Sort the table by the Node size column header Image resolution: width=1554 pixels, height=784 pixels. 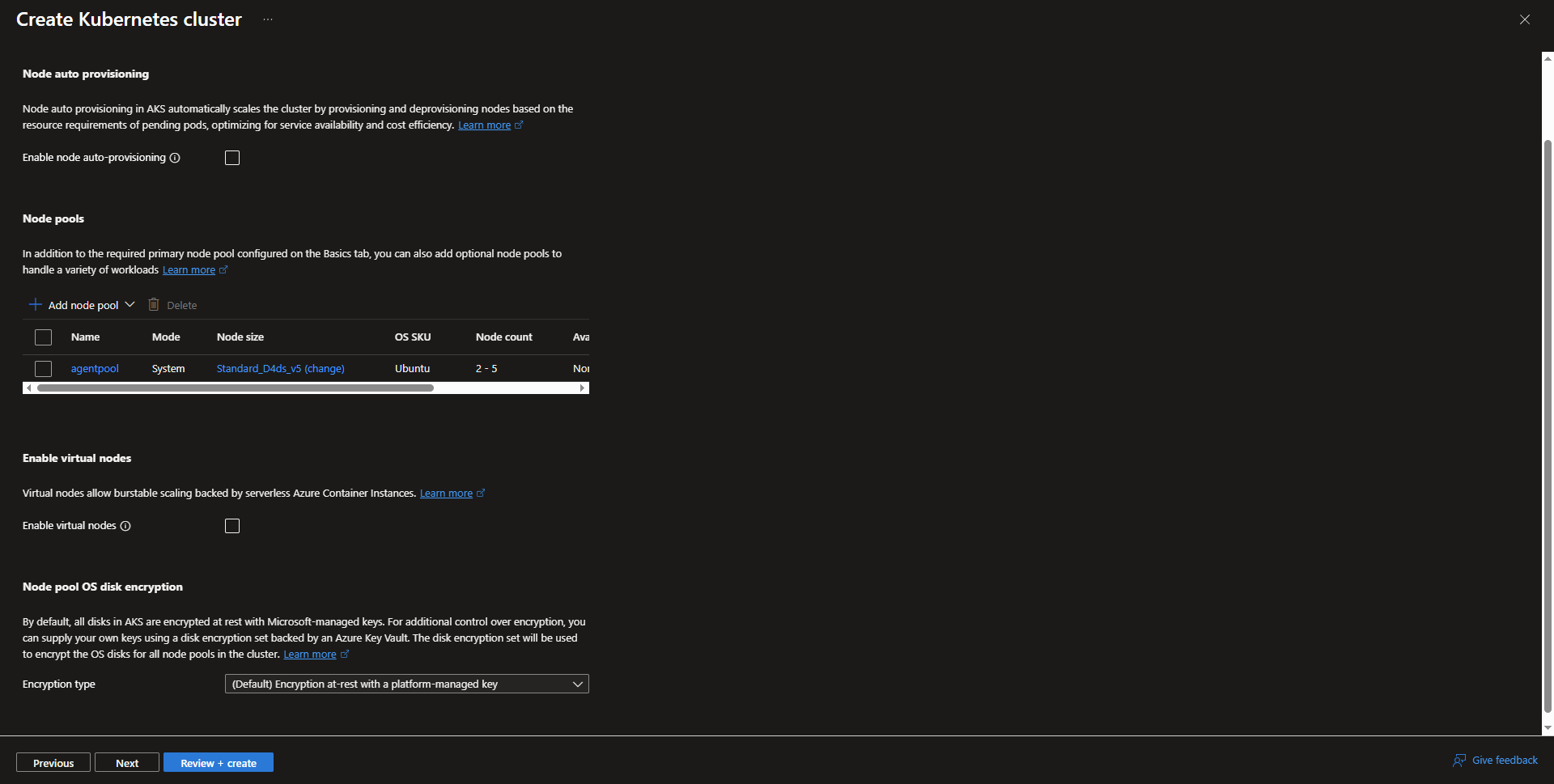[x=240, y=337]
